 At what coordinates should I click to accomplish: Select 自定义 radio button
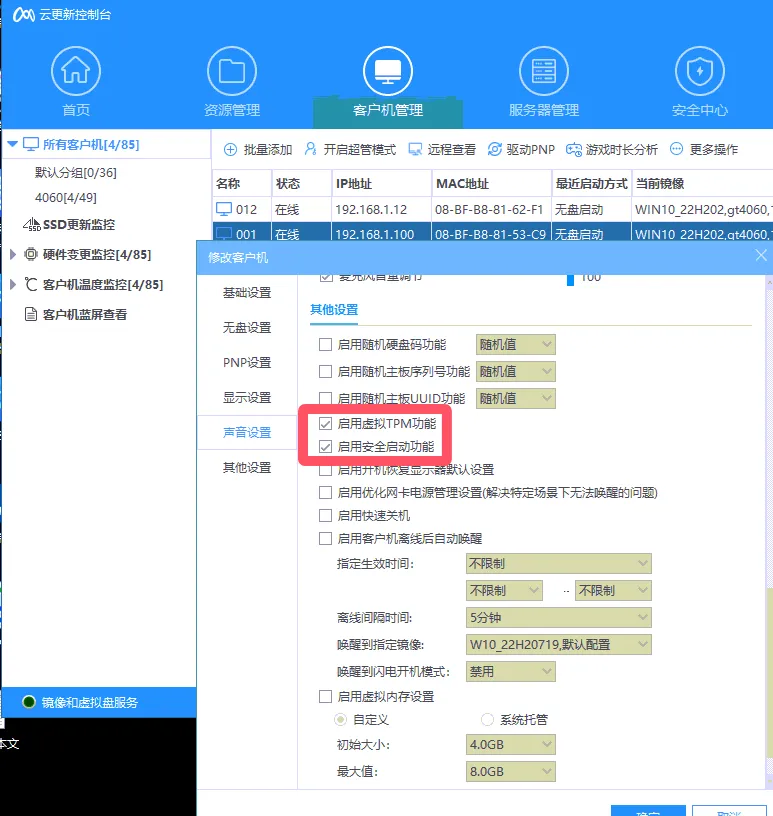[340, 720]
